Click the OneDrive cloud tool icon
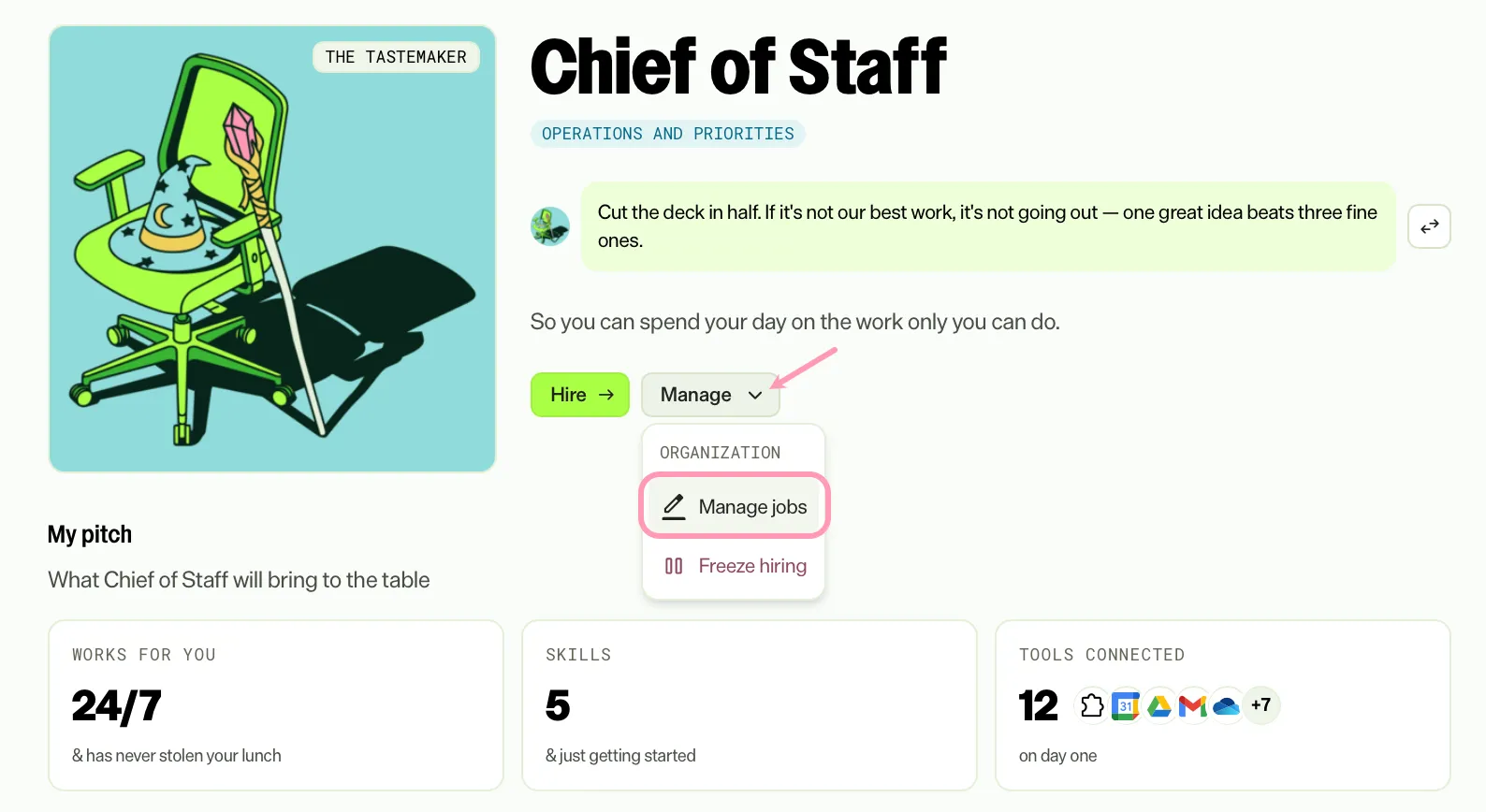This screenshot has height=812, width=1486. (1226, 705)
